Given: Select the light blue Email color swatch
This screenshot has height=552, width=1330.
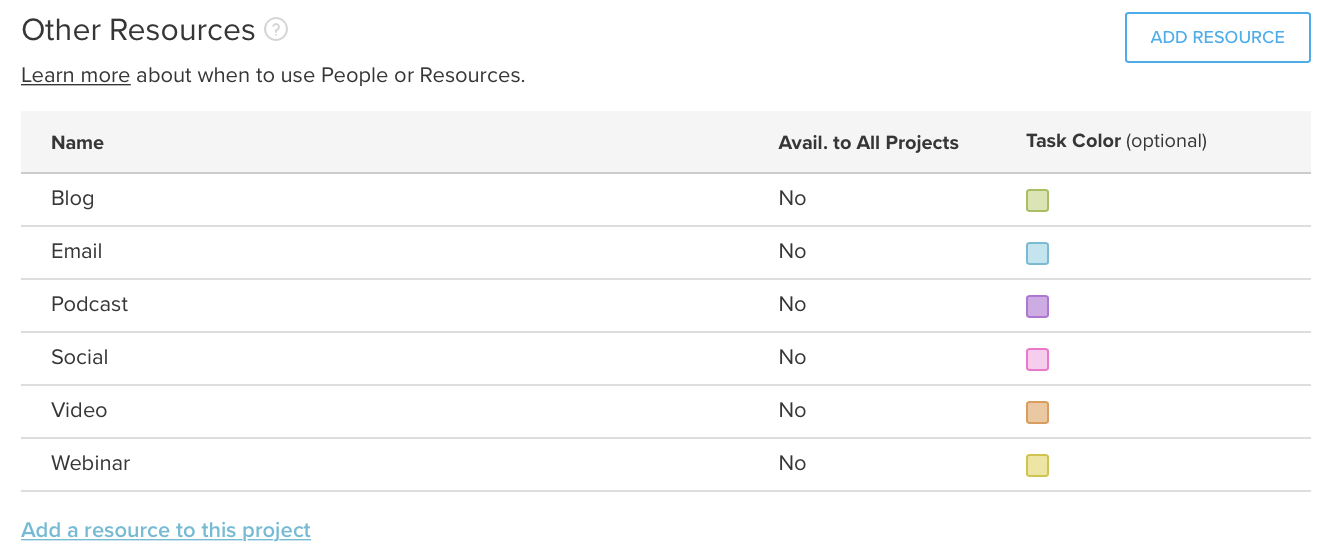Looking at the screenshot, I should pos(1037,253).
